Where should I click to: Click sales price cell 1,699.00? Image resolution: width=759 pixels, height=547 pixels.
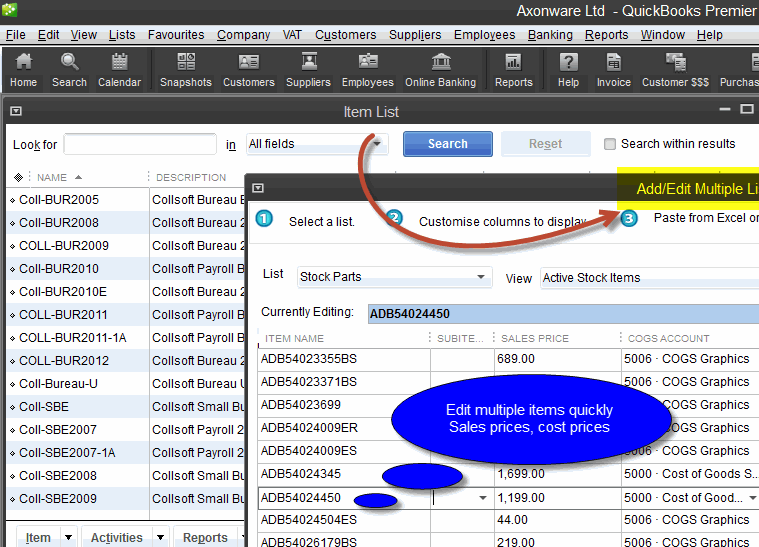pos(521,473)
